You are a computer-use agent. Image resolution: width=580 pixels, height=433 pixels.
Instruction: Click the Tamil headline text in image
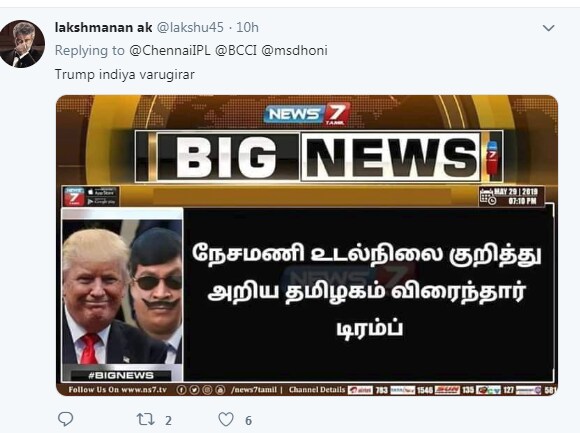(366, 291)
